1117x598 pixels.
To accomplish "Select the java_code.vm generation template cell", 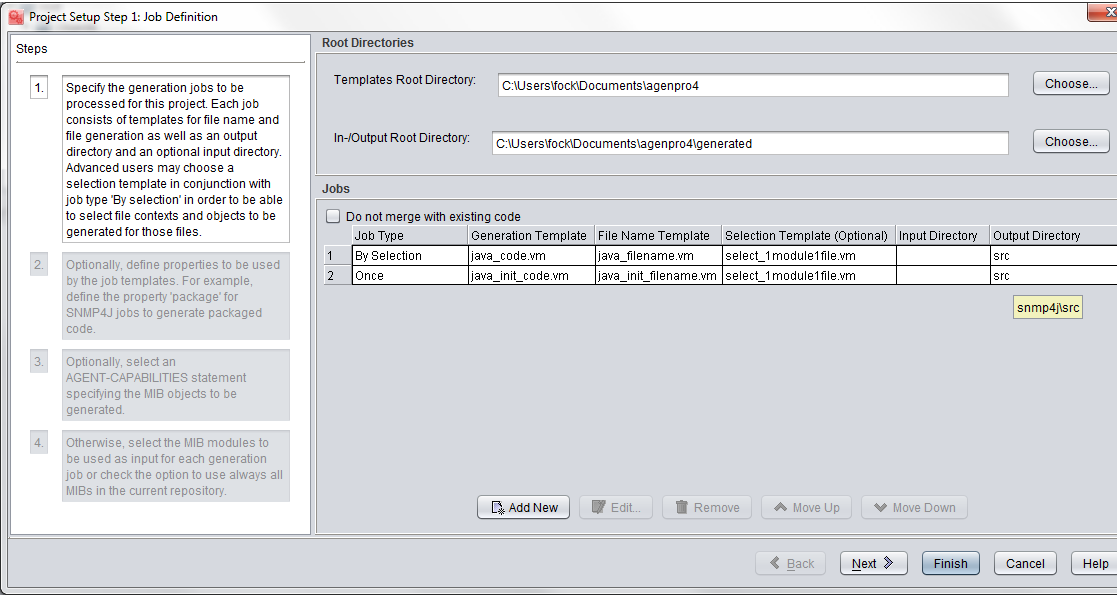I will 531,255.
